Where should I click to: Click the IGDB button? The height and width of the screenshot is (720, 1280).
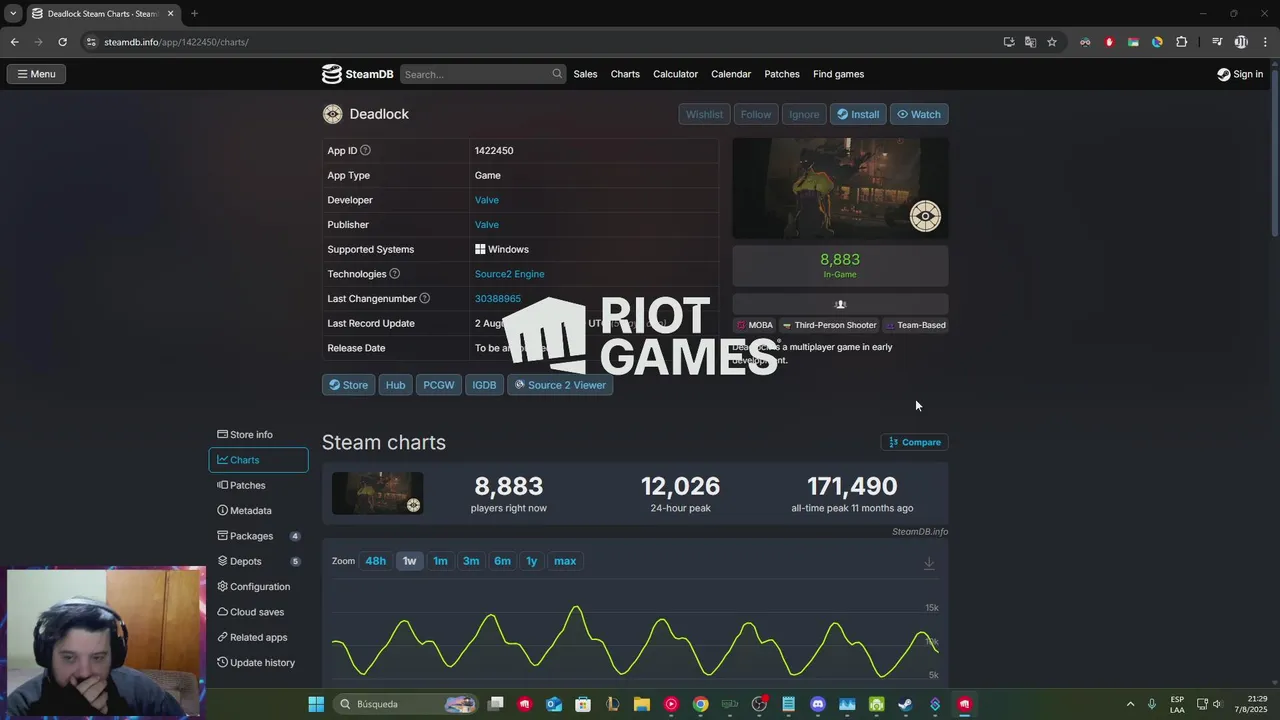tap(484, 385)
